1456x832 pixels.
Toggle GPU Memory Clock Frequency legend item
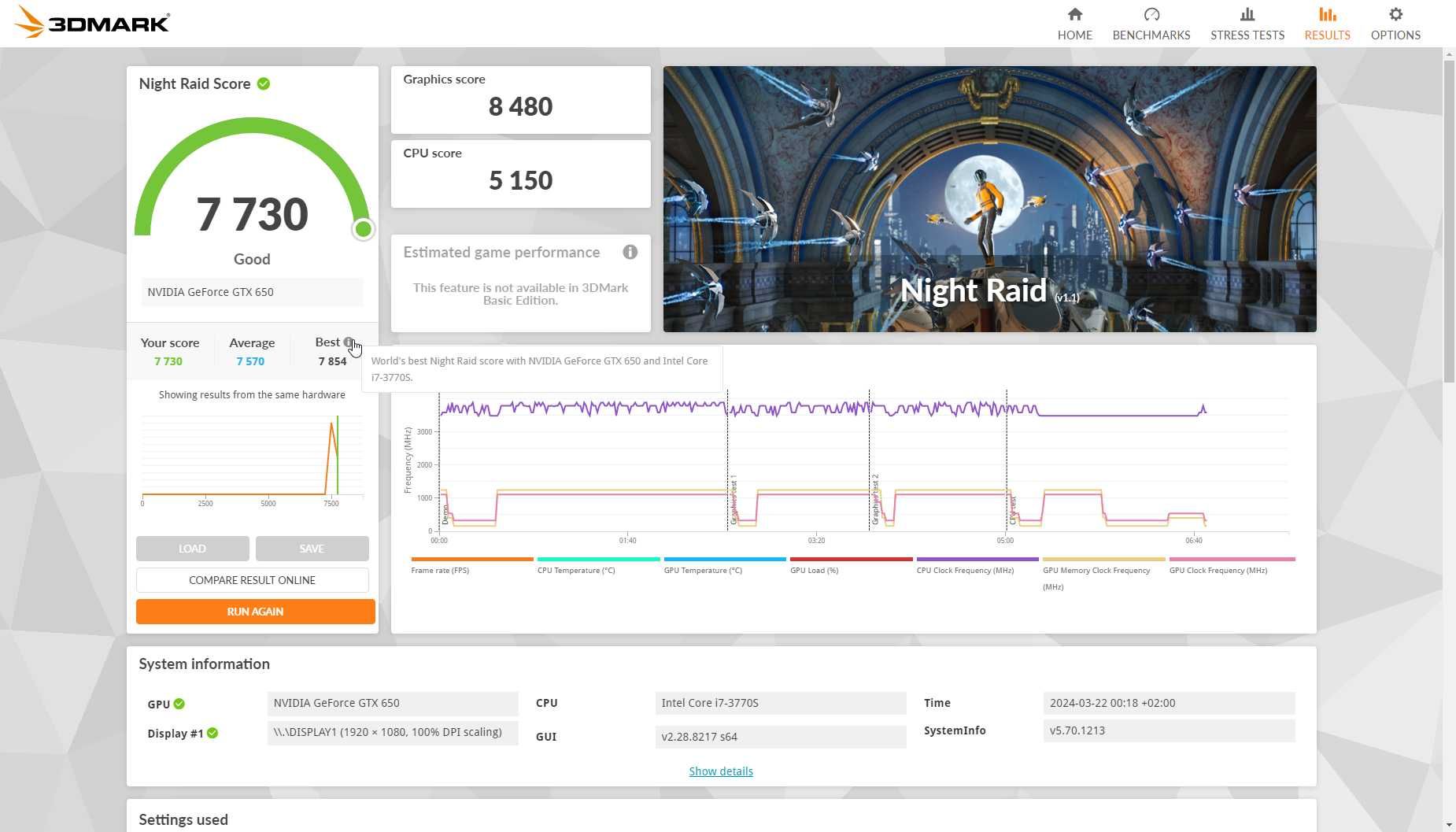(x=1103, y=574)
